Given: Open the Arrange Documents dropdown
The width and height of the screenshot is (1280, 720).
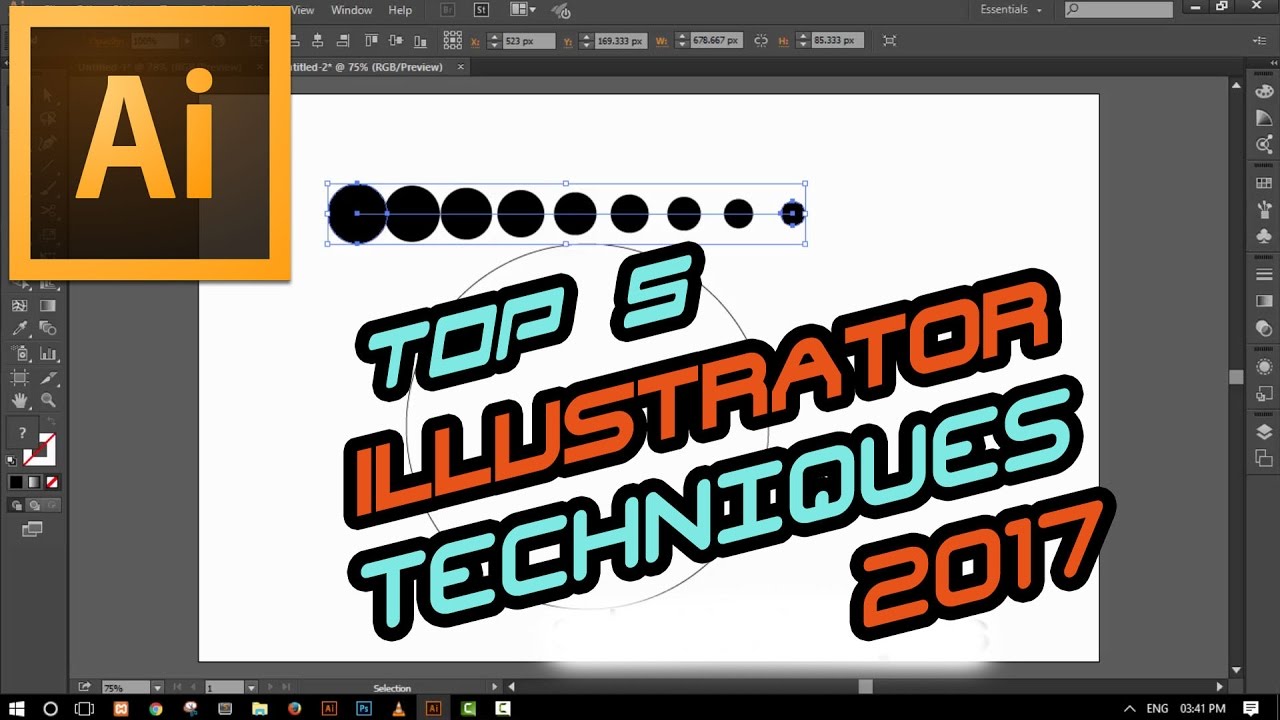Looking at the screenshot, I should click(522, 10).
